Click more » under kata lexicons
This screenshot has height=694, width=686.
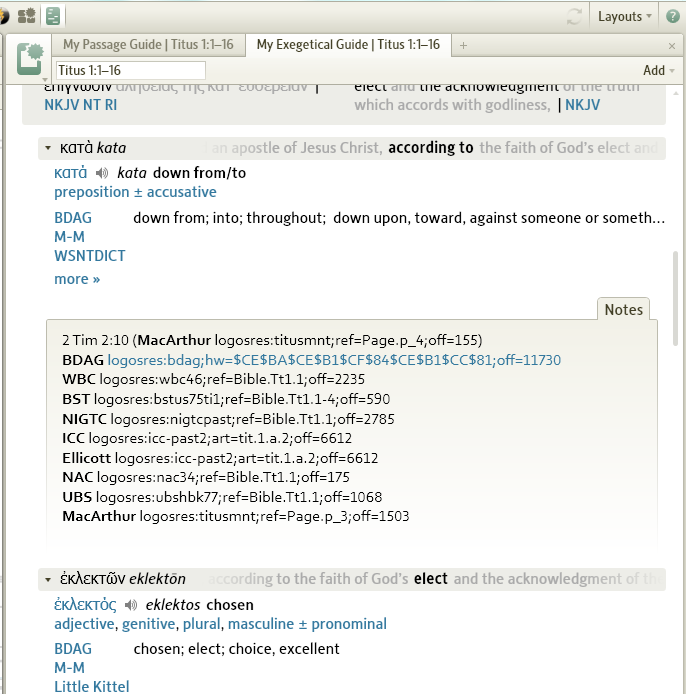coord(77,279)
